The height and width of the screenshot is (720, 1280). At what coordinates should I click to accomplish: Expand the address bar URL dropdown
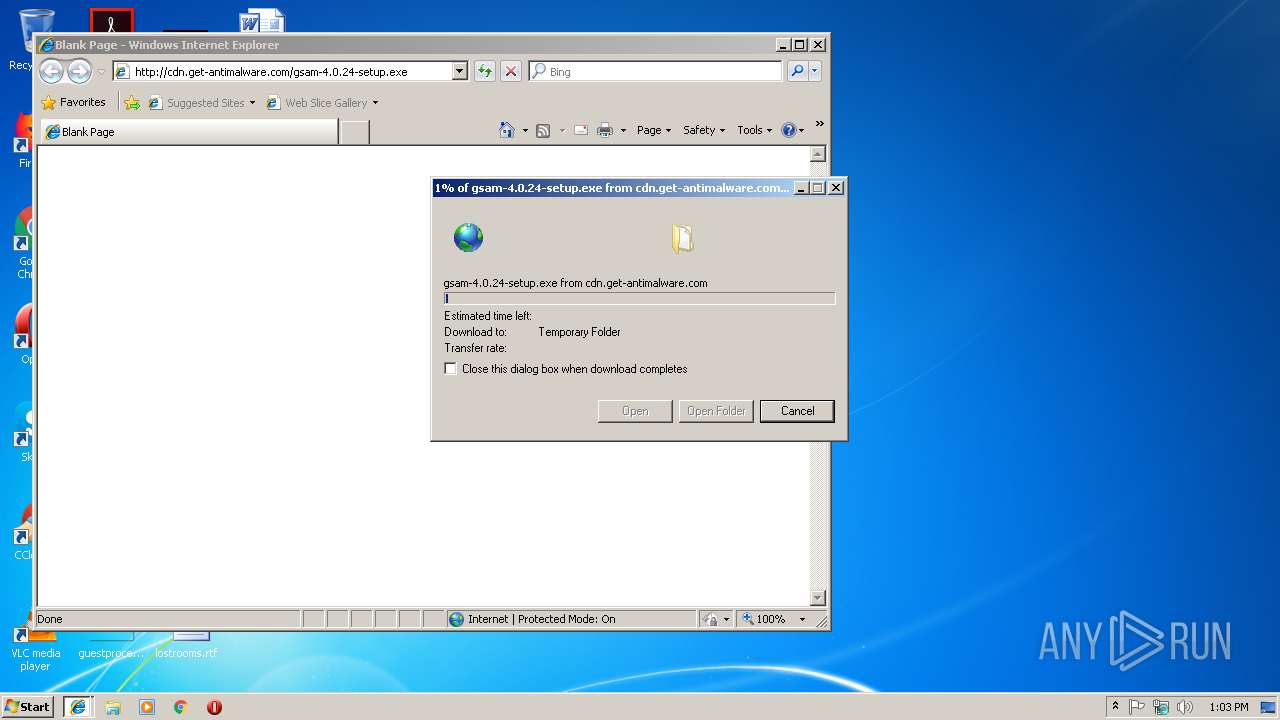[x=460, y=71]
